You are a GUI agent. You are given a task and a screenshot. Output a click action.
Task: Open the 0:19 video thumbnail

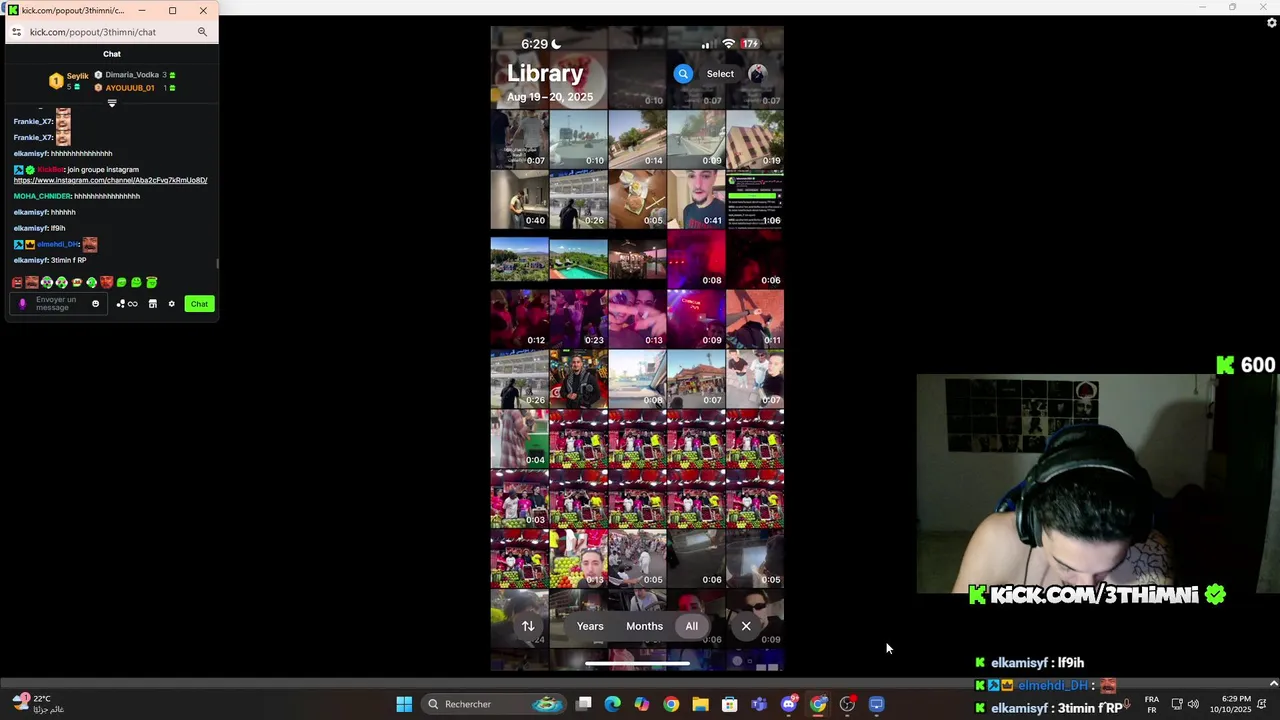click(755, 139)
